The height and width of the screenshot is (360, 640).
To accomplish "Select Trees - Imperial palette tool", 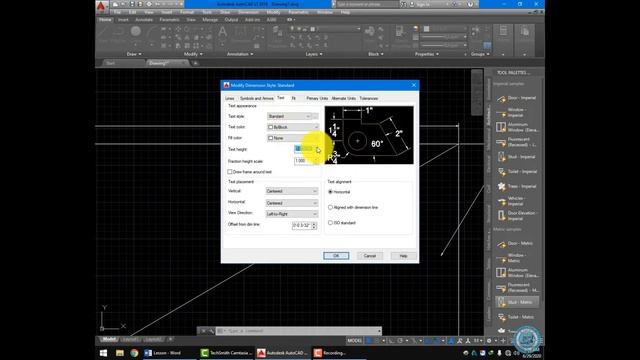I will point(516,186).
